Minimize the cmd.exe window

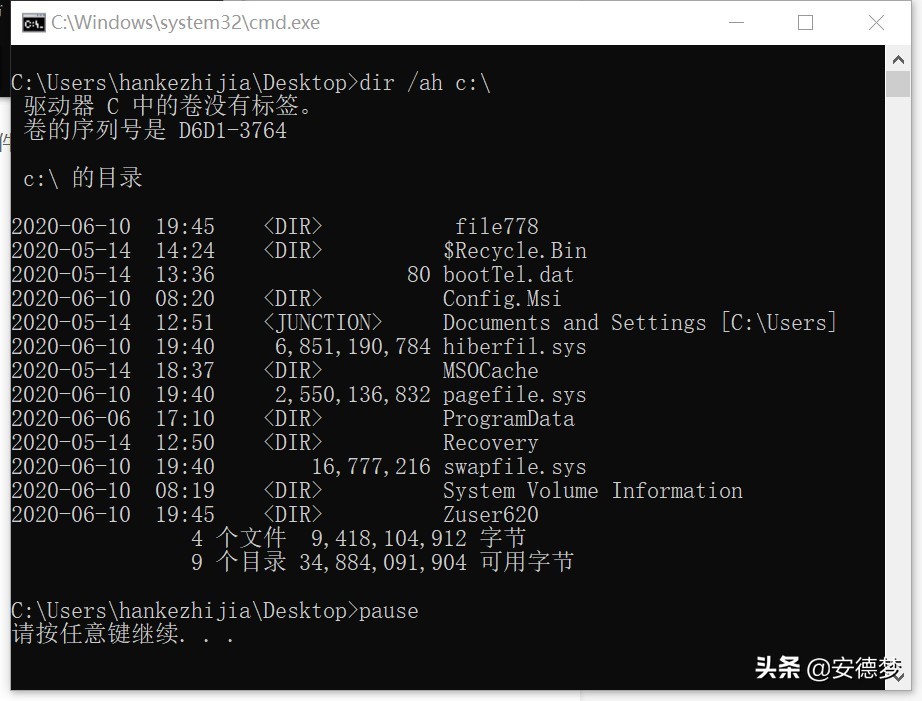735,22
